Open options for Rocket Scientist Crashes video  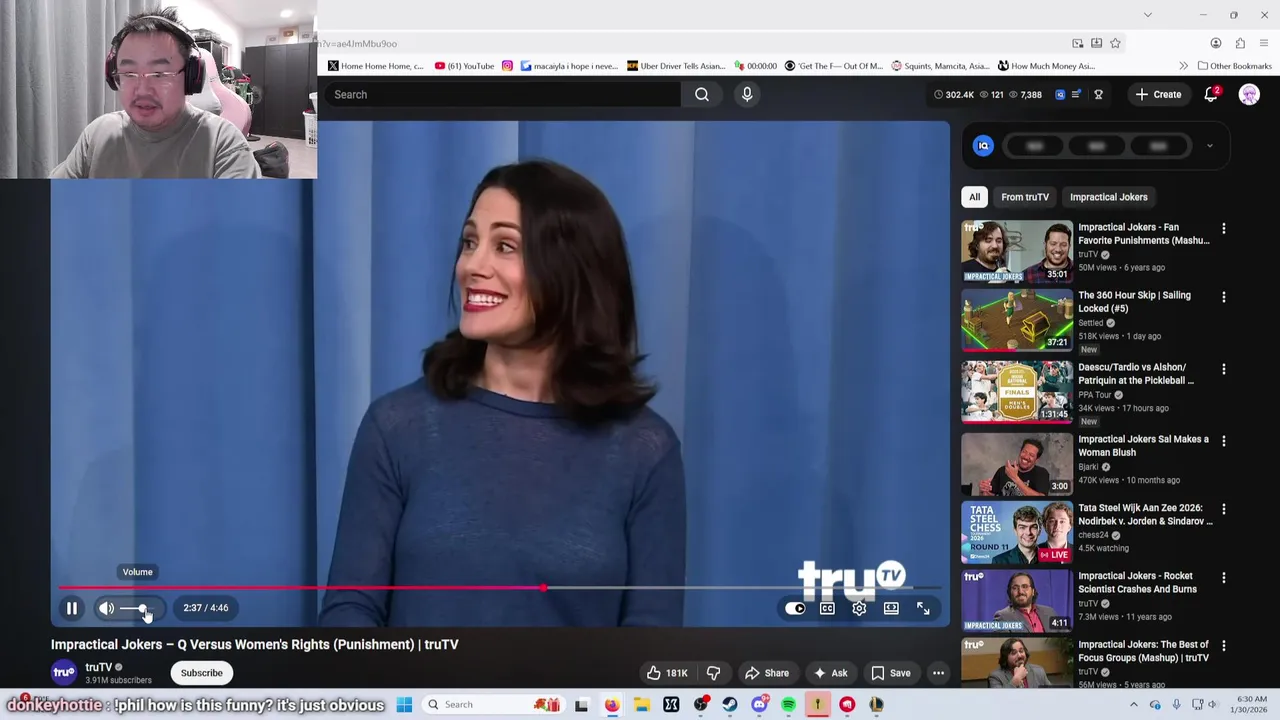(x=1223, y=578)
